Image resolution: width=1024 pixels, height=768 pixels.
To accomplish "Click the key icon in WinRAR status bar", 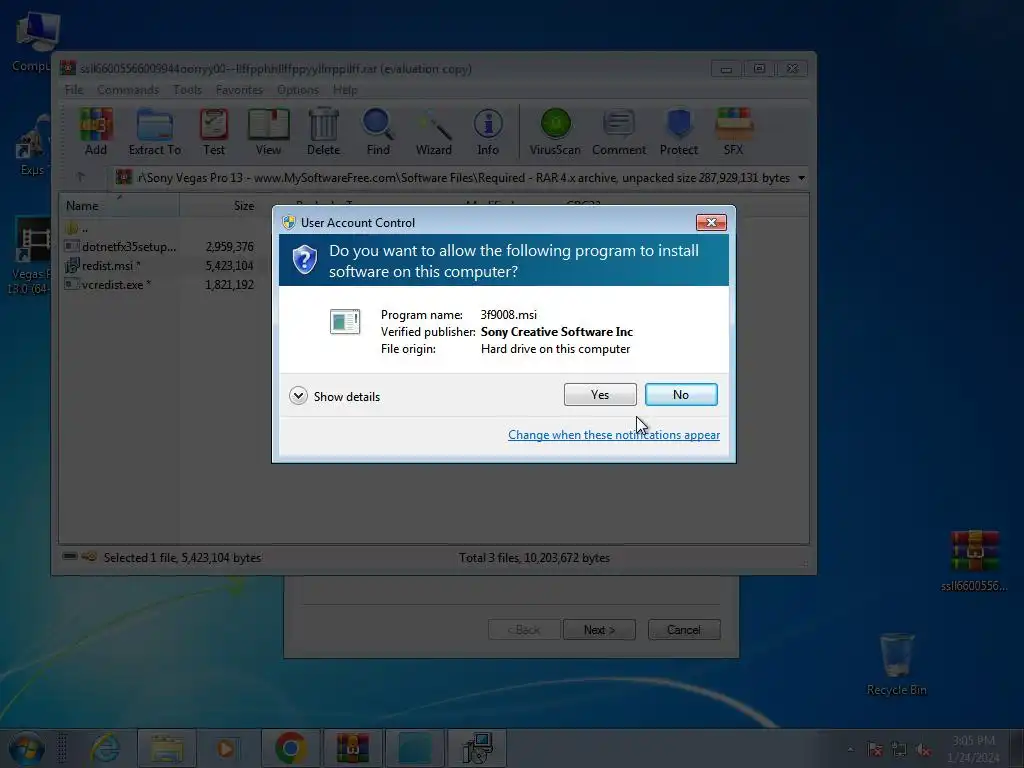I will tap(89, 556).
